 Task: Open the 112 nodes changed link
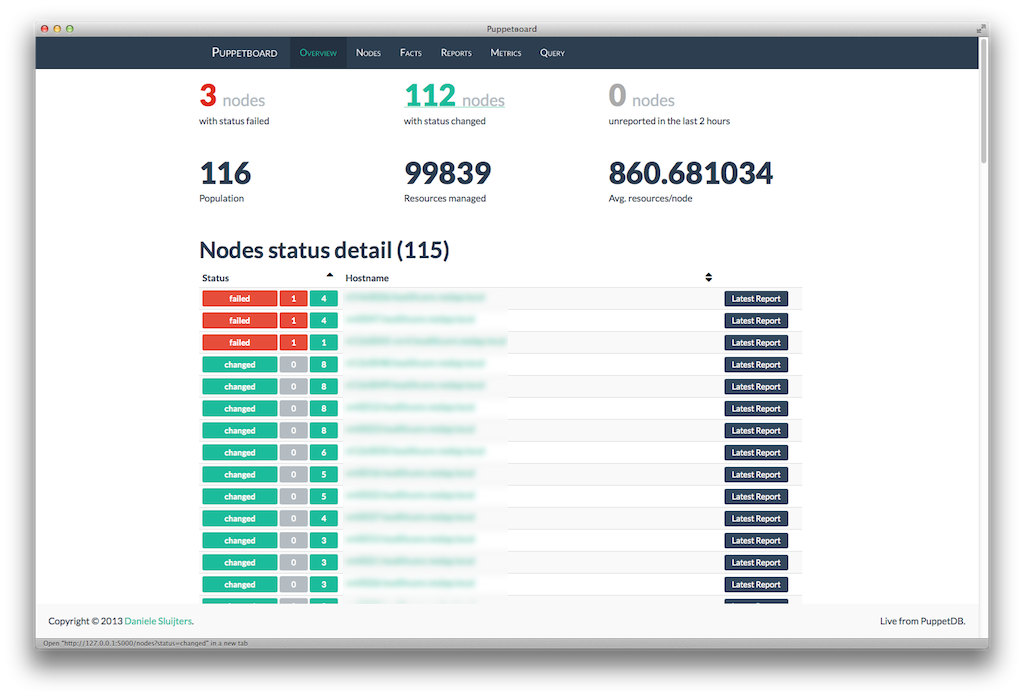[454, 97]
